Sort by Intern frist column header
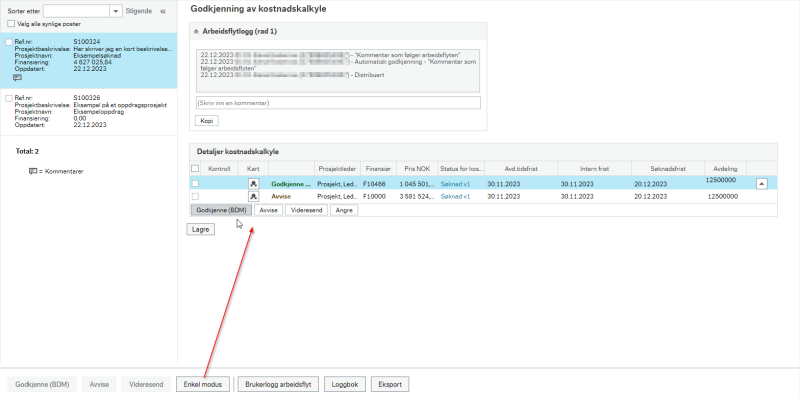 tap(594, 168)
